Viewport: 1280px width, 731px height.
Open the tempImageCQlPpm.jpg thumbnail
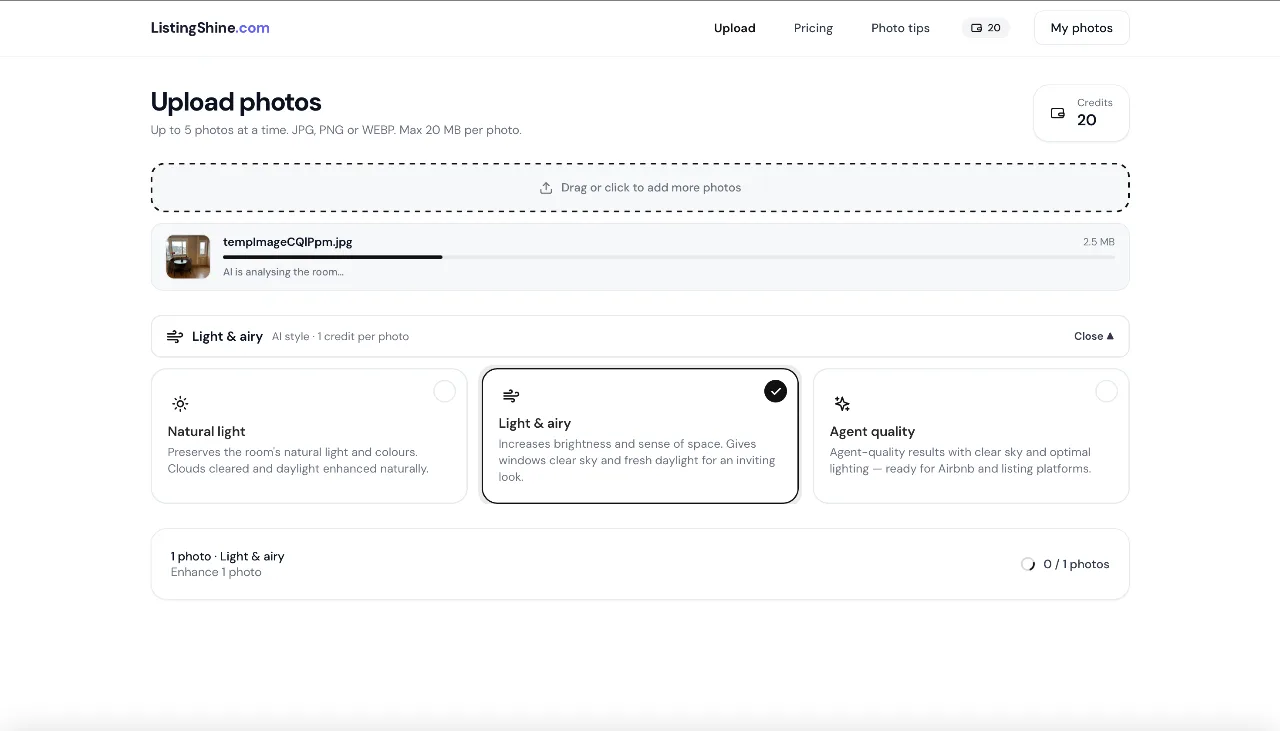[188, 257]
